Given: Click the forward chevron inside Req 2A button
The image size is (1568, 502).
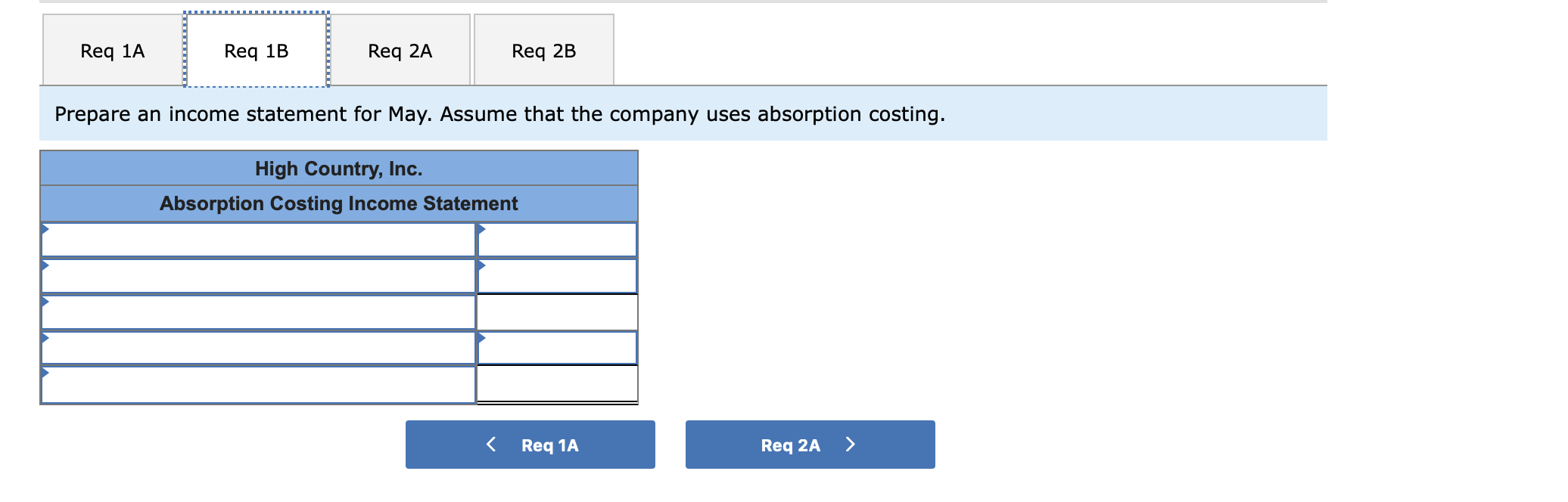Looking at the screenshot, I should [851, 445].
